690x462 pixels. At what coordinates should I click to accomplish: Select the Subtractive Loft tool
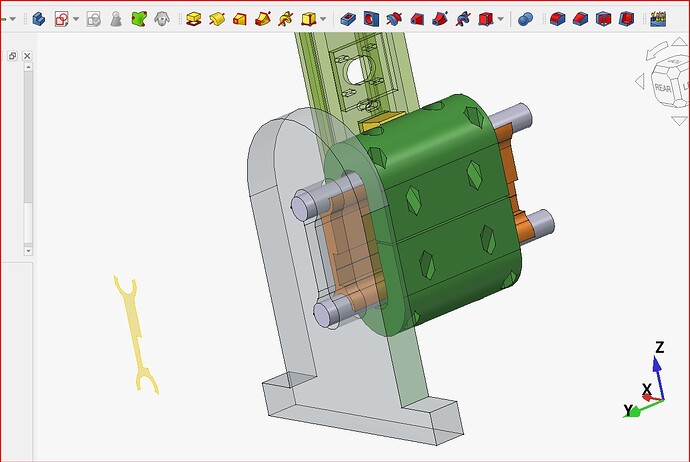coord(417,19)
